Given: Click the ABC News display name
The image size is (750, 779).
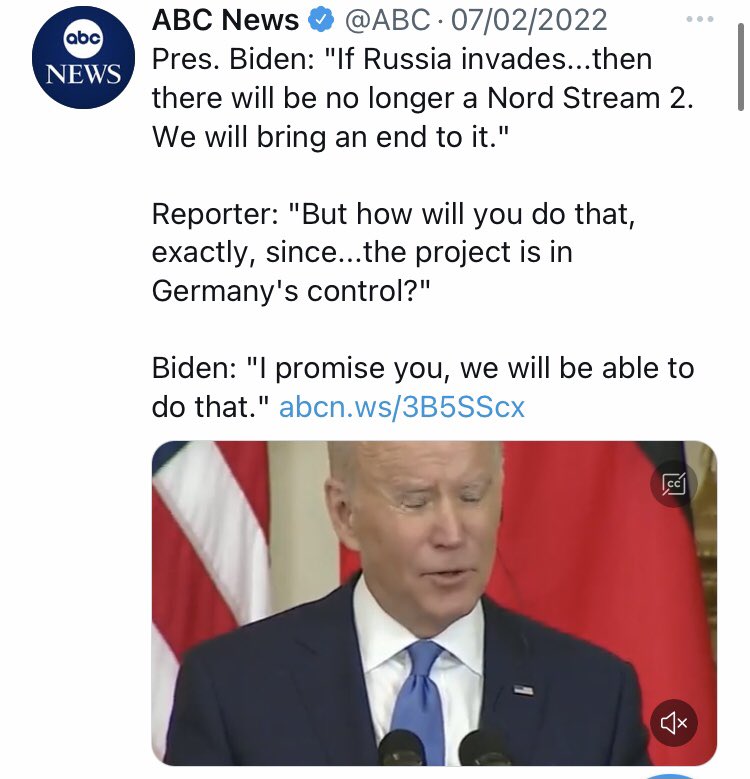Looking at the screenshot, I should 225,20.
